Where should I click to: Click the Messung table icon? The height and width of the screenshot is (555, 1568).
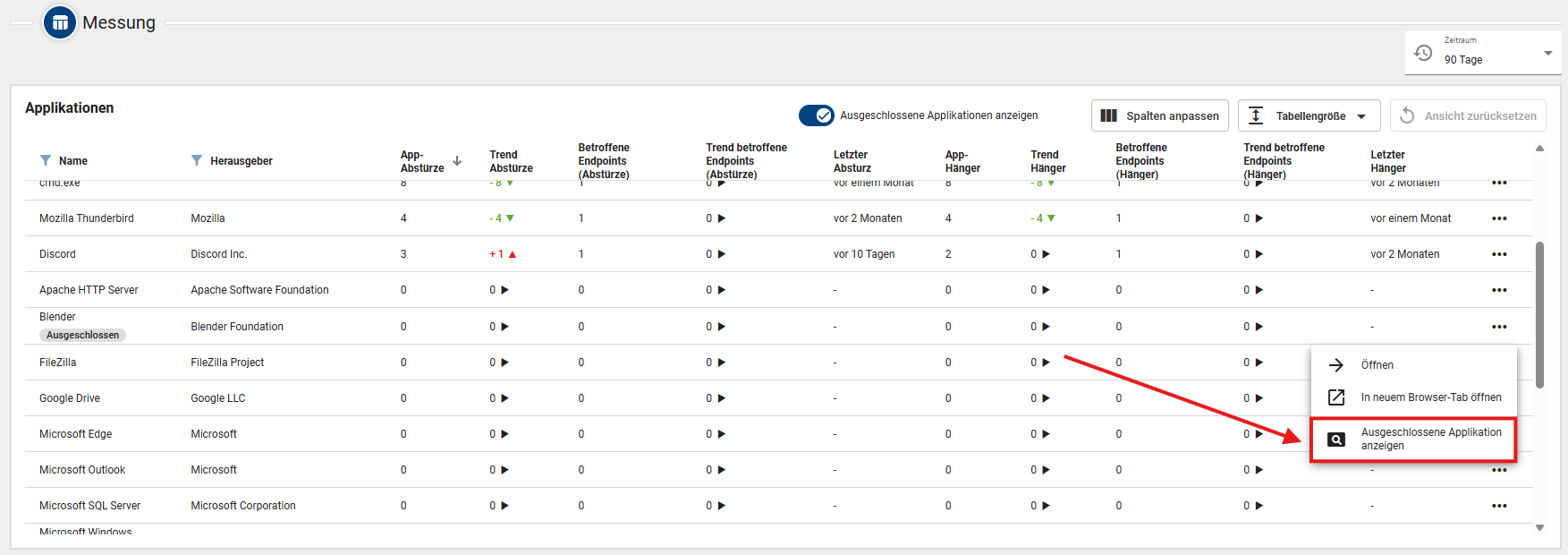(60, 23)
